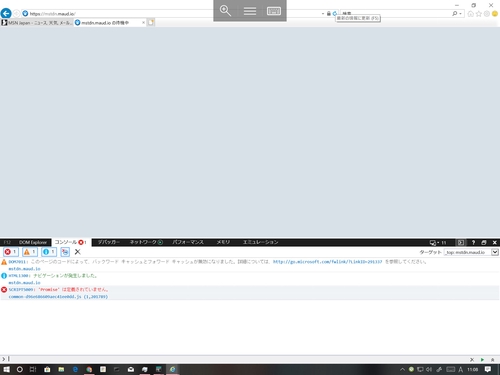Open mstdn.maud.io source link under HTML1300 message
Image resolution: width=500 pixels, height=375 pixels.
24,283
